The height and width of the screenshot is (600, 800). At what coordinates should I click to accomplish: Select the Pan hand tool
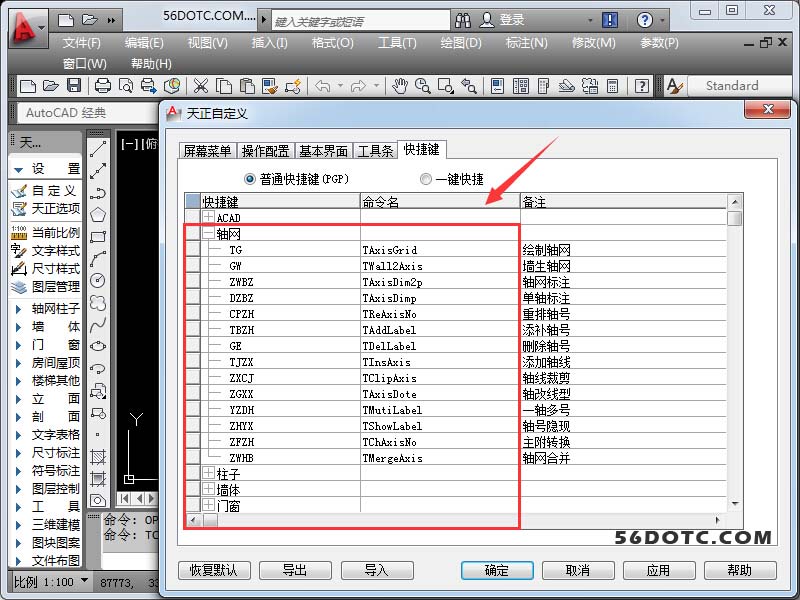pyautogui.click(x=400, y=86)
